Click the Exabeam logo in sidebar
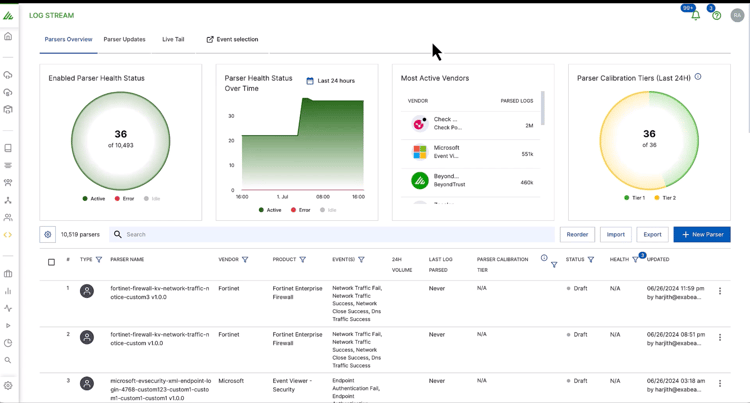750x403 pixels. (x=8, y=16)
